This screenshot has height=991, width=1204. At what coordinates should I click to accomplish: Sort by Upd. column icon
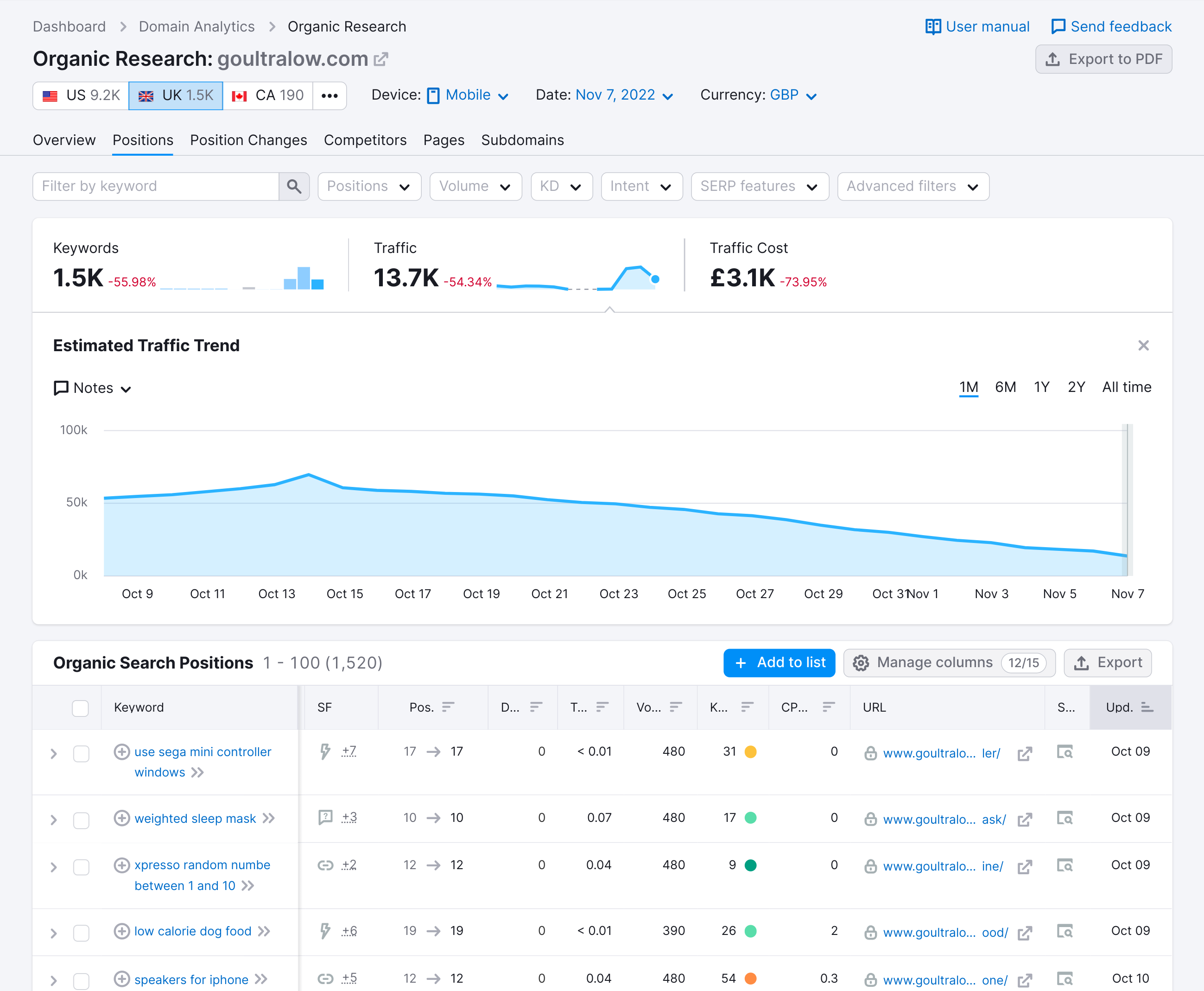click(1147, 708)
